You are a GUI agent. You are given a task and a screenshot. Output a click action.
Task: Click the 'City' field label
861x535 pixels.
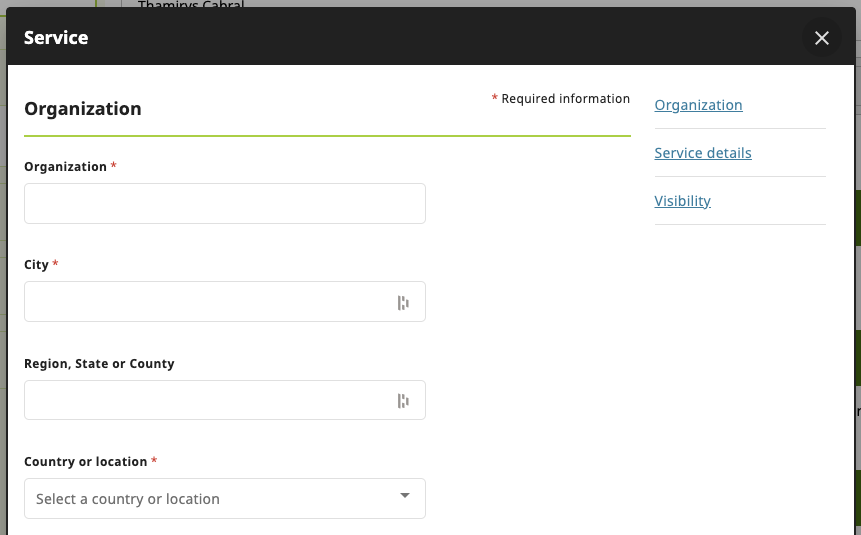click(36, 265)
